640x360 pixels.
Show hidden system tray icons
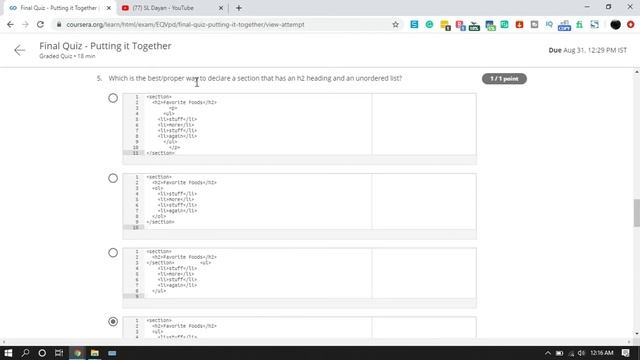[548, 353]
